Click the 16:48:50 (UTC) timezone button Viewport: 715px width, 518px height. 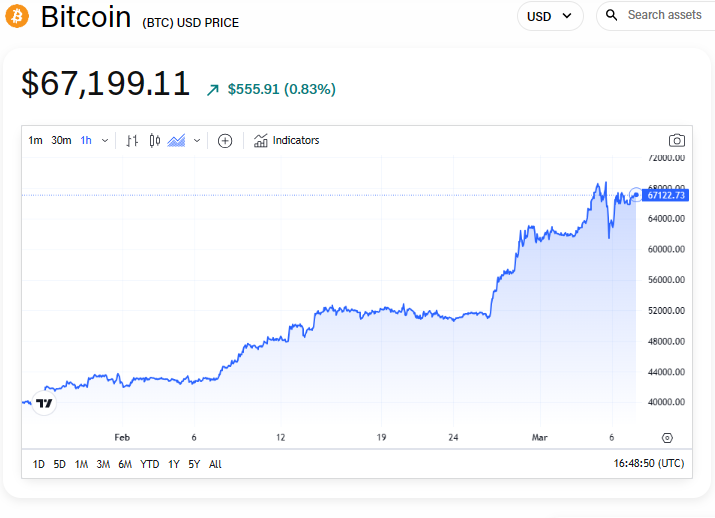(x=650, y=464)
